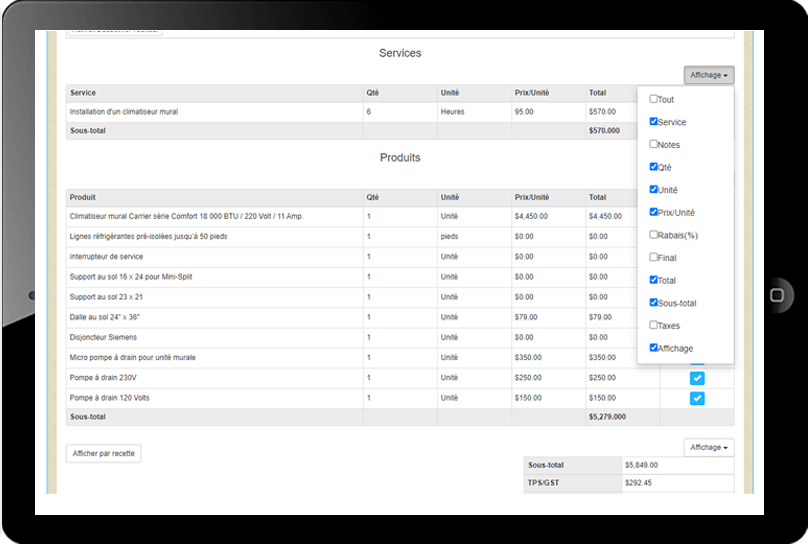Screen dimensions: 810x545
Task: Select Interrupteur de service row
Action: 400,257
